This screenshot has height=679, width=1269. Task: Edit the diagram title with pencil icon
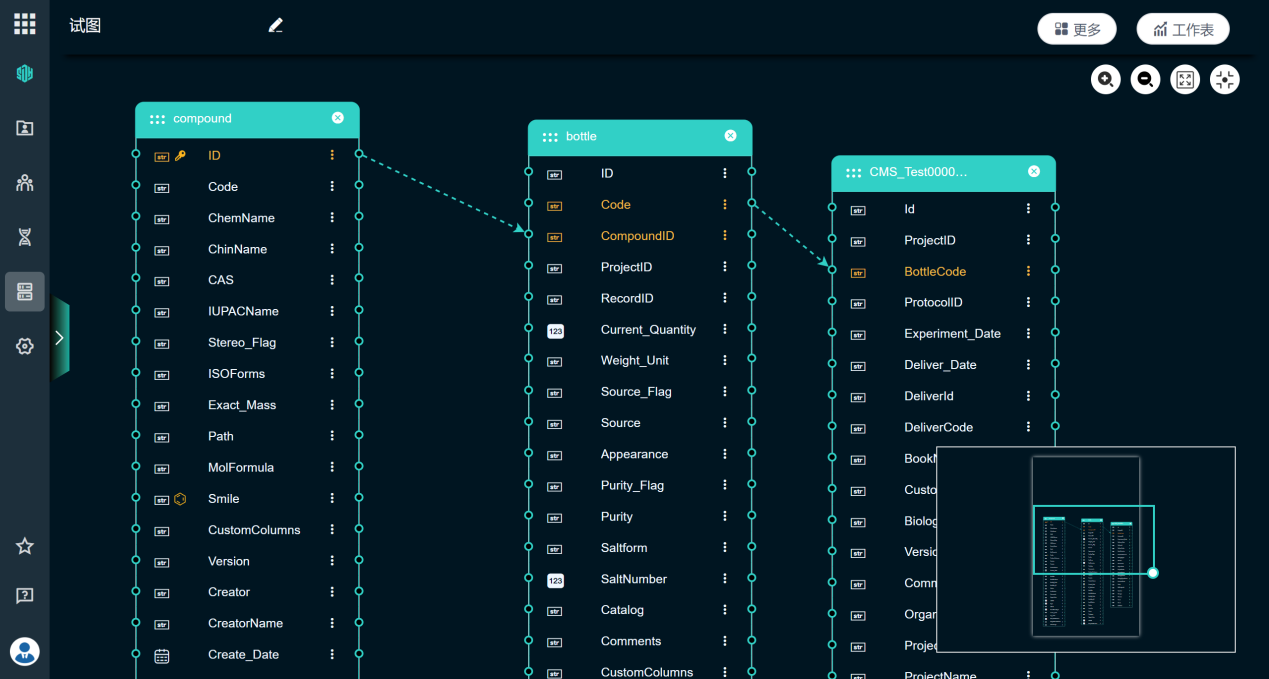pos(276,25)
